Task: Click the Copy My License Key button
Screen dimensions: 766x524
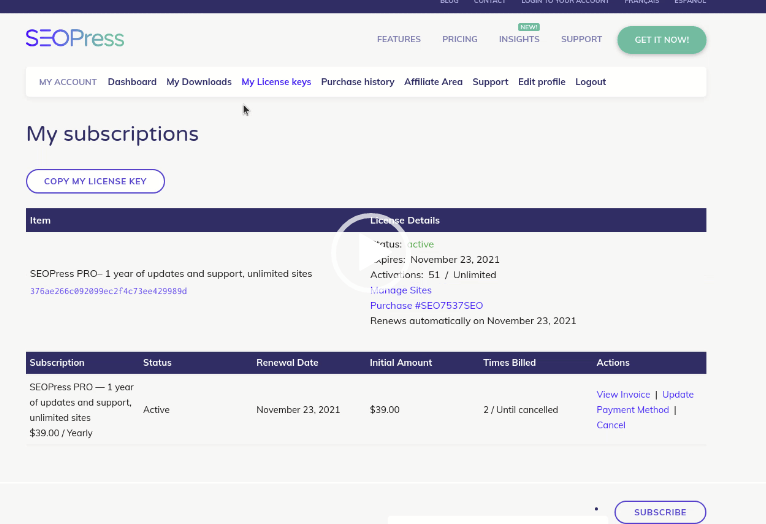Action: [95, 181]
